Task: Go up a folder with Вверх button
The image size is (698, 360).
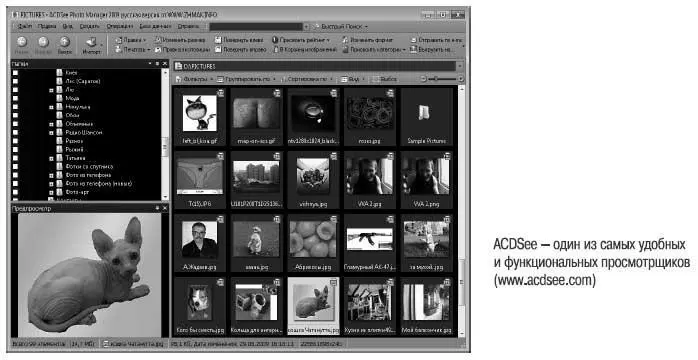Action: [x=65, y=45]
